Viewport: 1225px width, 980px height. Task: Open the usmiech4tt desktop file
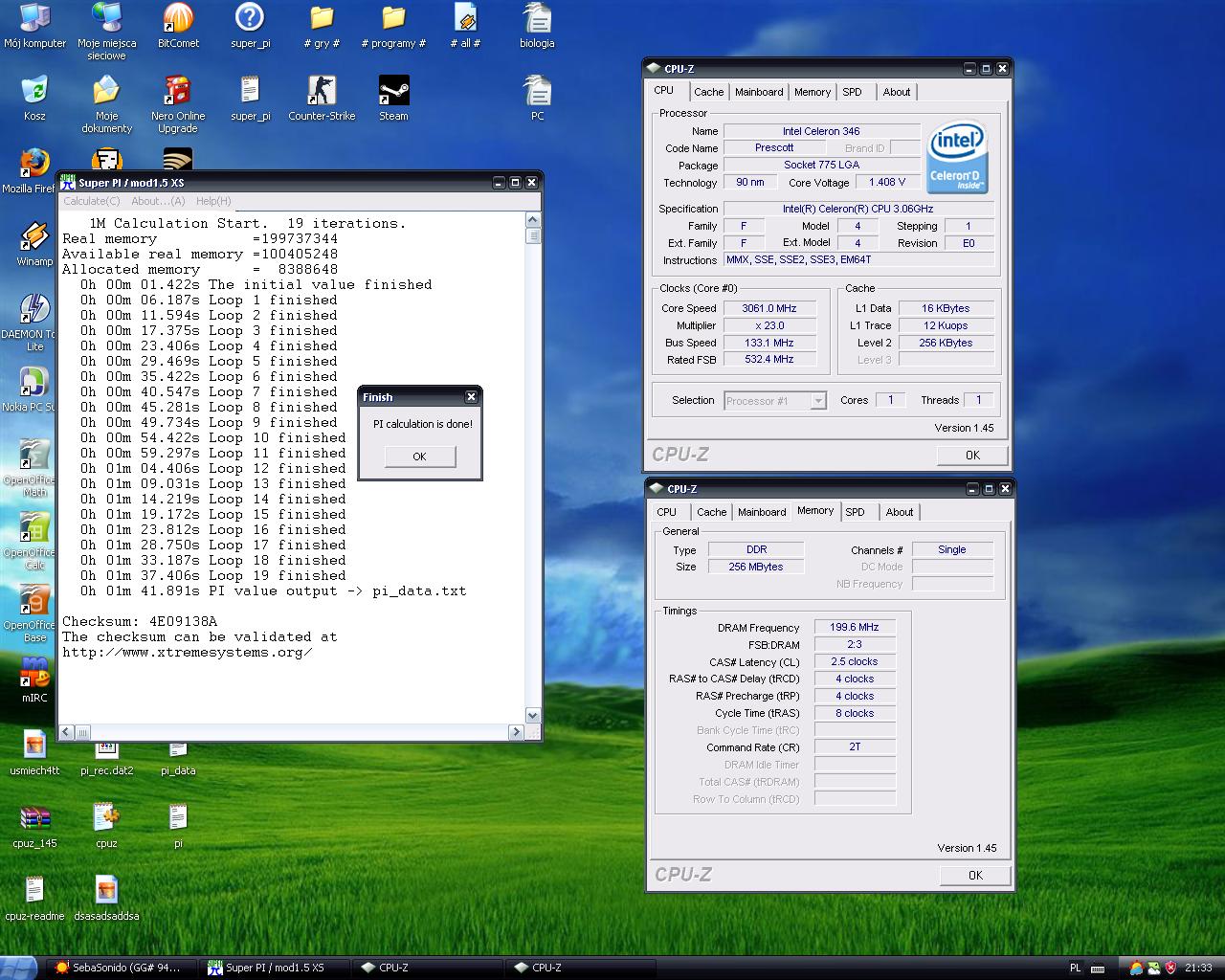tap(34, 754)
